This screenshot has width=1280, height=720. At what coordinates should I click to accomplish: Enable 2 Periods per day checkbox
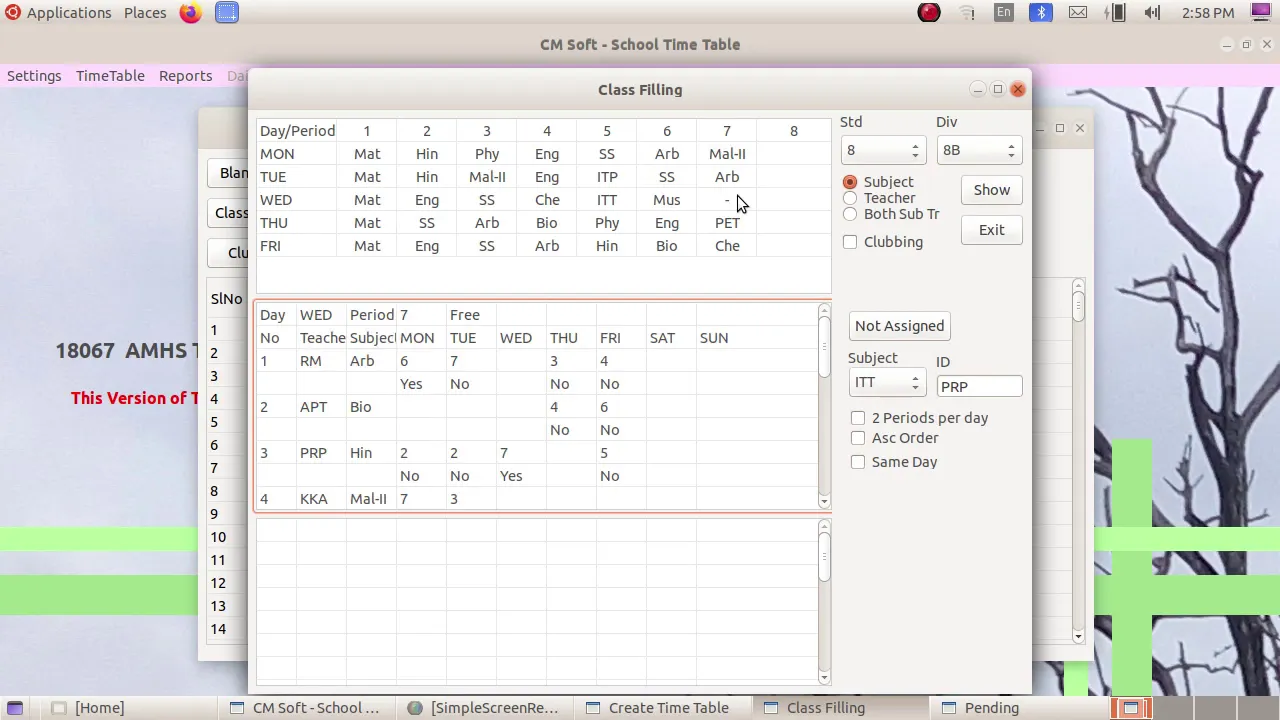pos(858,418)
